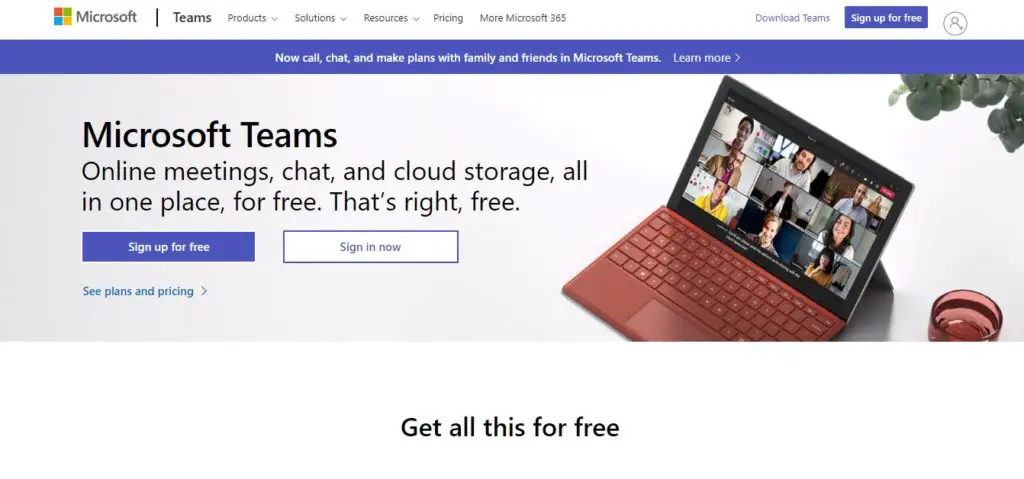Click the Sign in now button
This screenshot has height=479, width=1024.
tap(370, 247)
